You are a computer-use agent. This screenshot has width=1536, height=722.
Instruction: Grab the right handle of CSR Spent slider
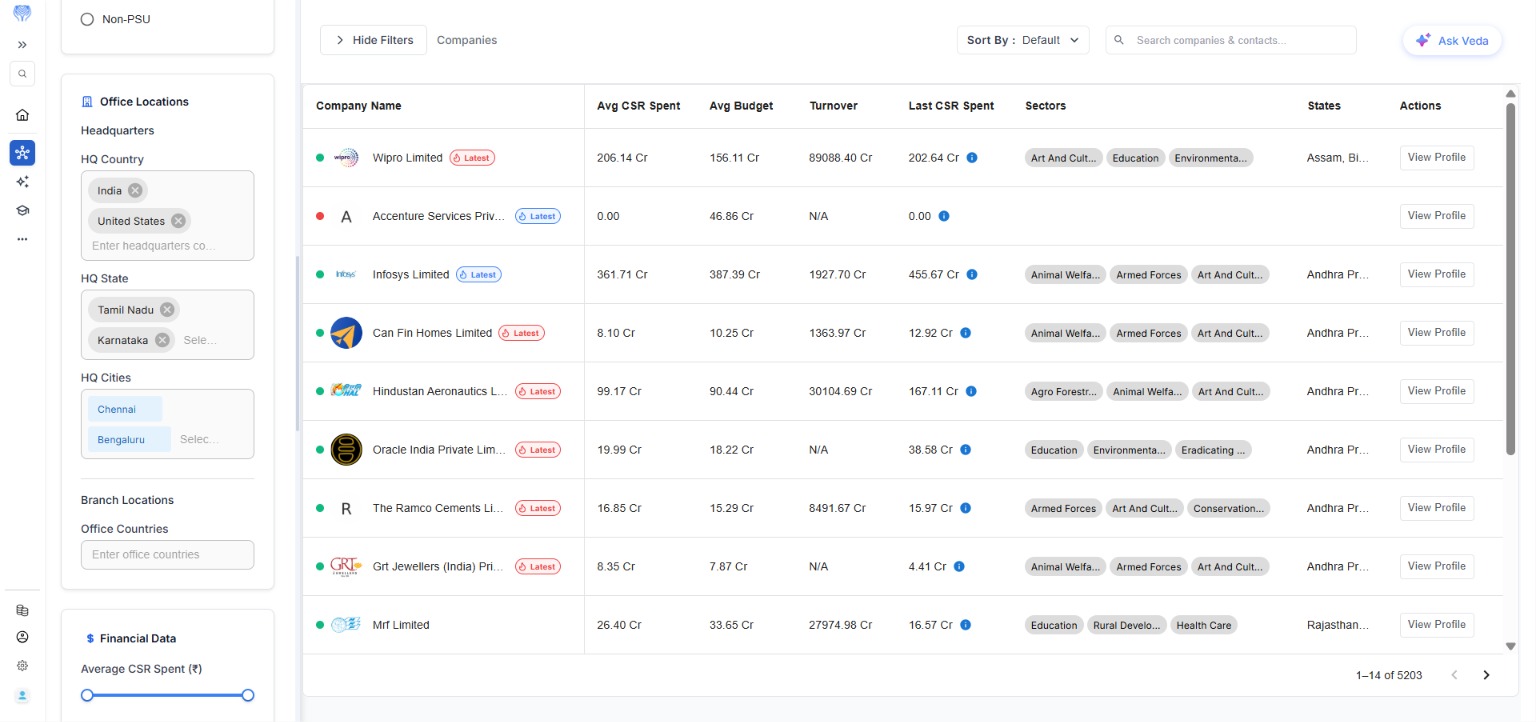[248, 695]
